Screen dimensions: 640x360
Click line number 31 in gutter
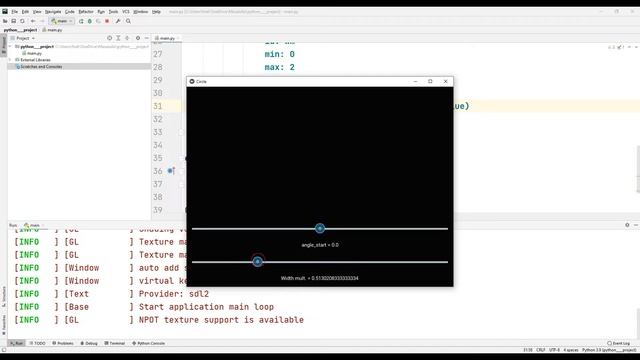(x=158, y=106)
